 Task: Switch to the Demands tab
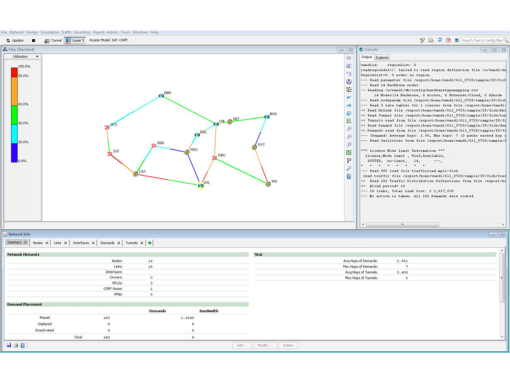[x=107, y=243]
